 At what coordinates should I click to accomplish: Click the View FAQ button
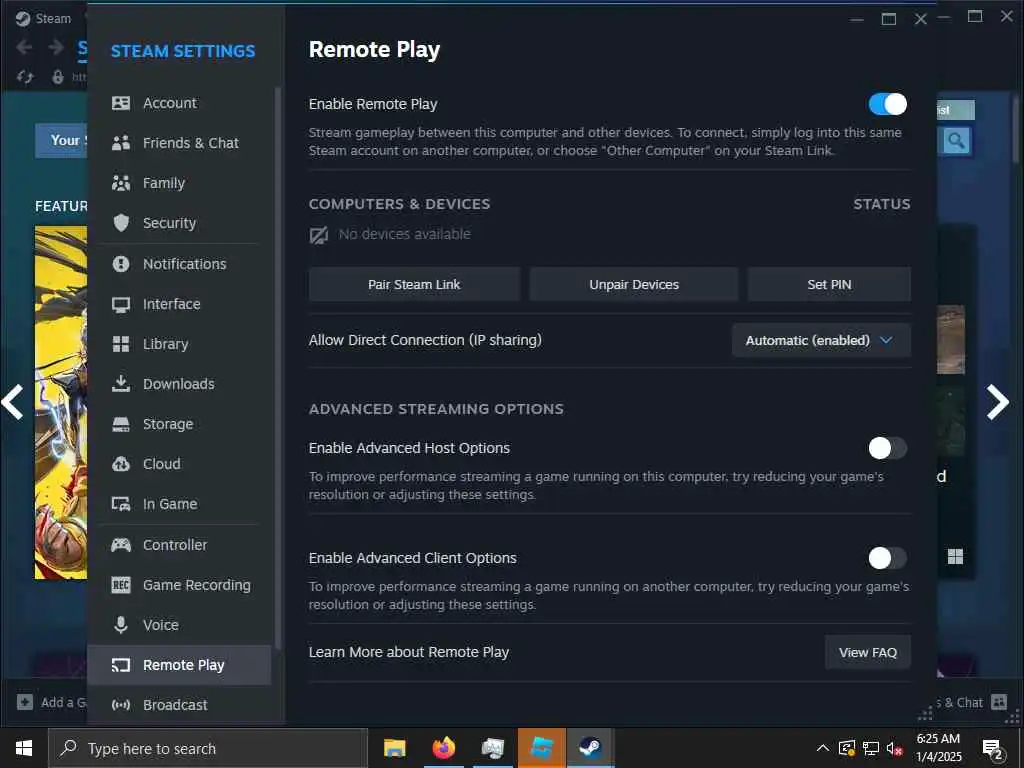[867, 652]
